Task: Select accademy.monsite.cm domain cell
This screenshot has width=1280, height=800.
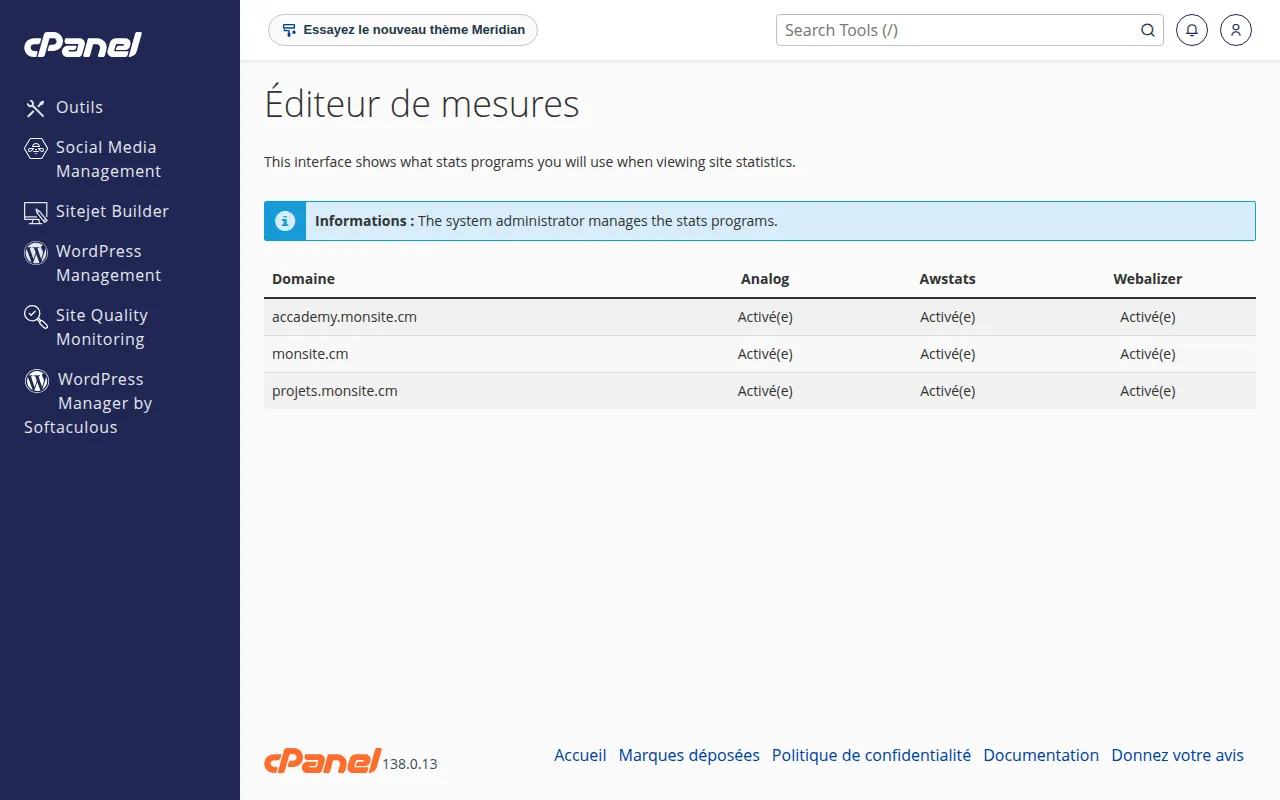Action: [x=344, y=317]
